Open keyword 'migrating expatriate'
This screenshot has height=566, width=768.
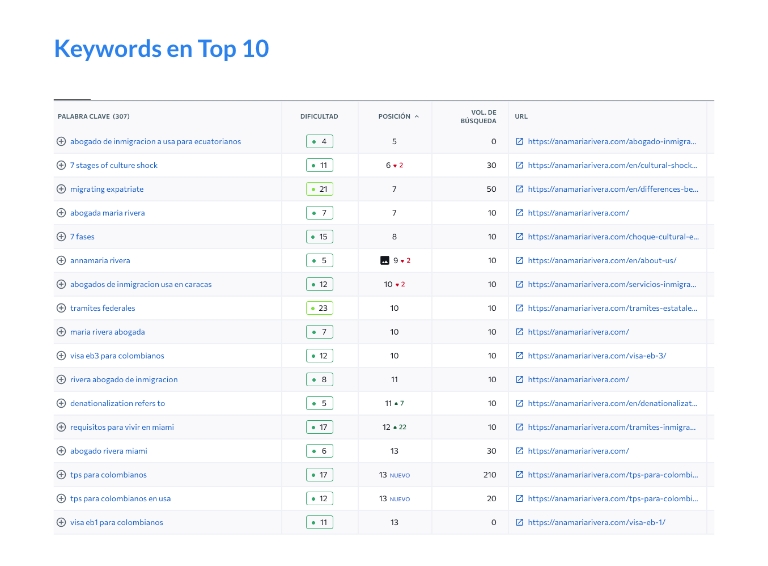click(107, 189)
